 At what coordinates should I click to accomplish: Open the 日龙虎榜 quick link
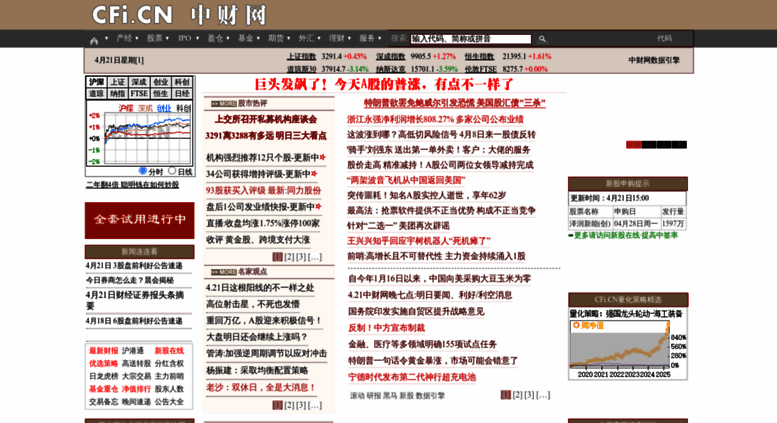coord(104,376)
